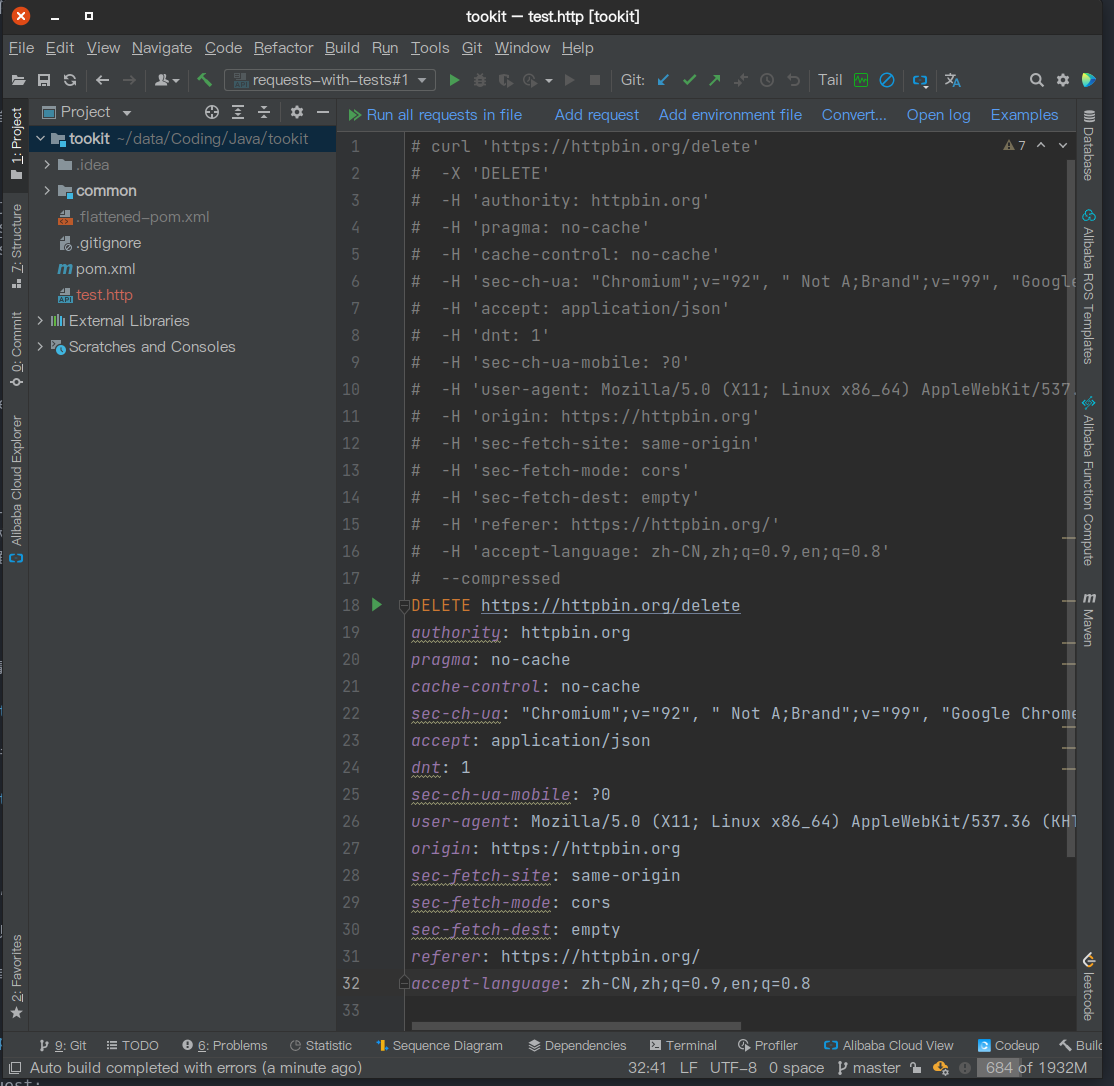This screenshot has height=1086, width=1114.
Task: Save all files toolbar icon
Action: (44, 80)
